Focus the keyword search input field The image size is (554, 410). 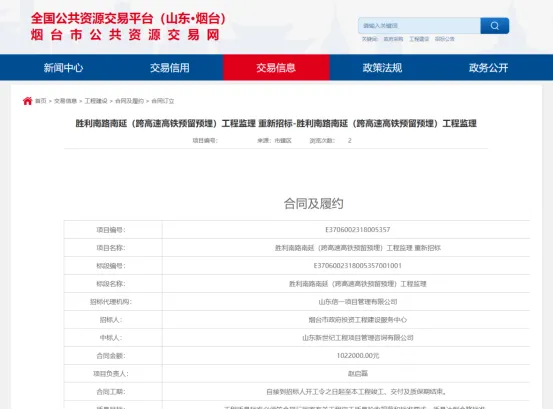coord(419,26)
